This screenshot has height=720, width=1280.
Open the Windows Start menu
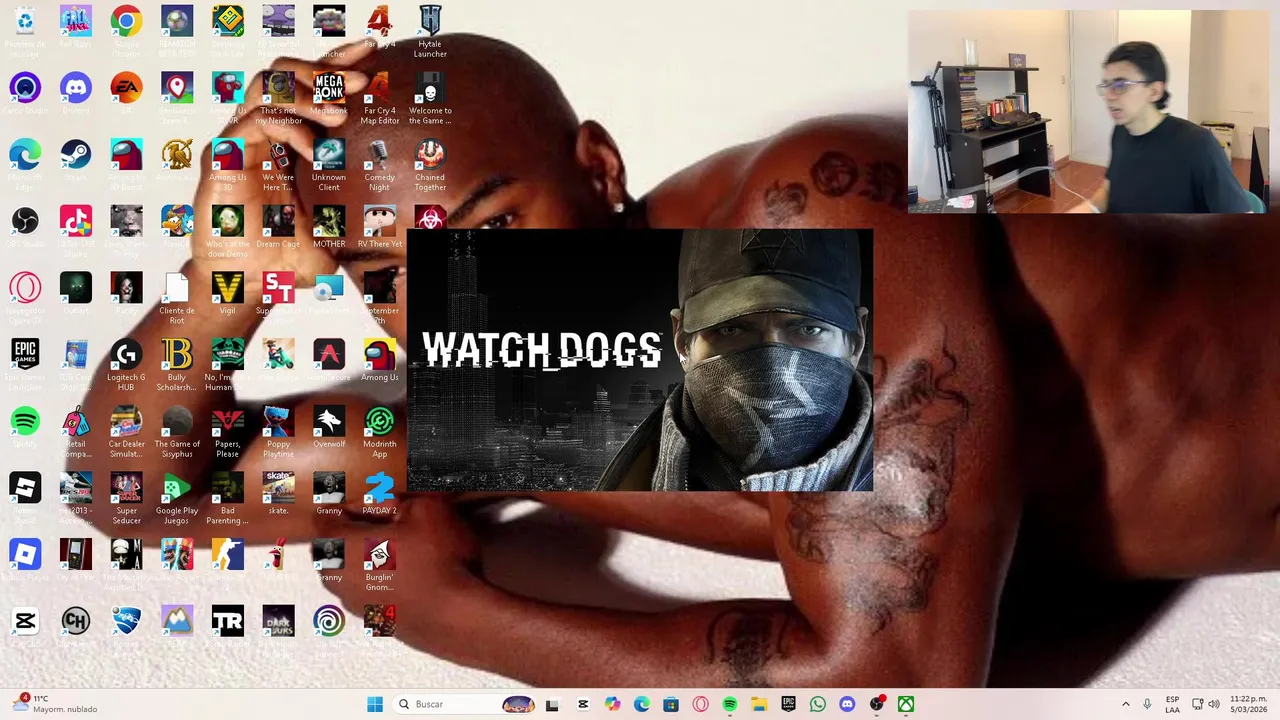pos(375,704)
